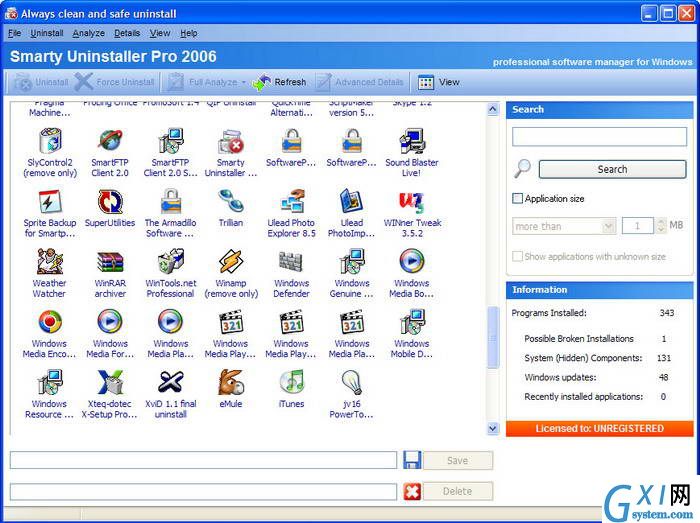Select eMule program icon
The width and height of the screenshot is (700, 523).
(x=231, y=382)
